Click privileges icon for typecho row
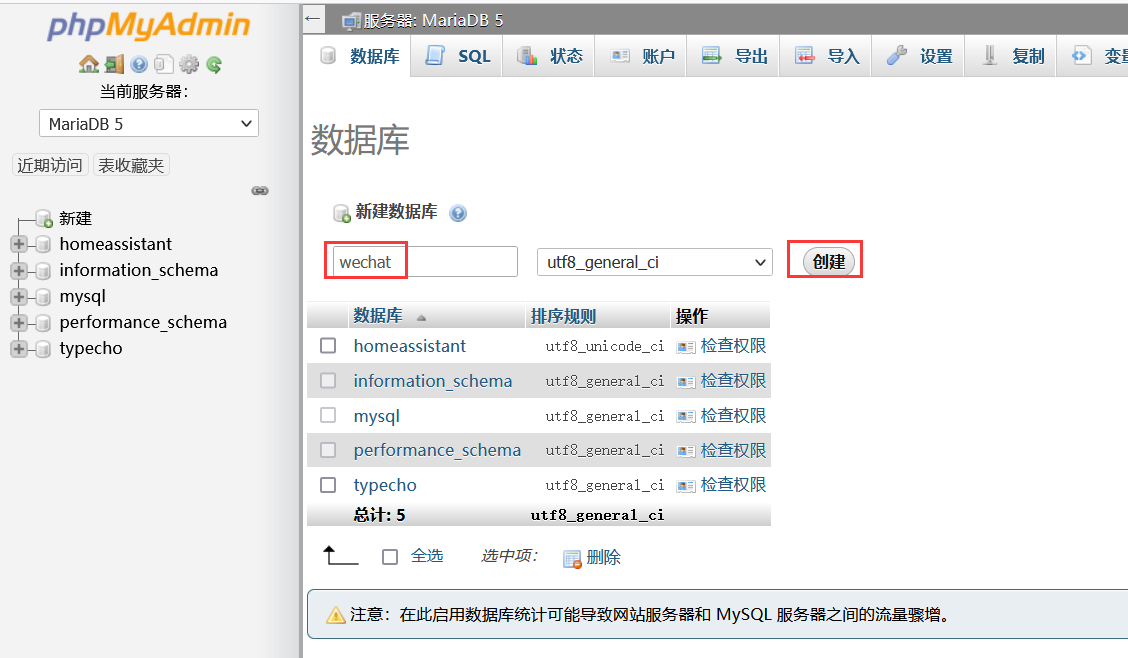 686,486
